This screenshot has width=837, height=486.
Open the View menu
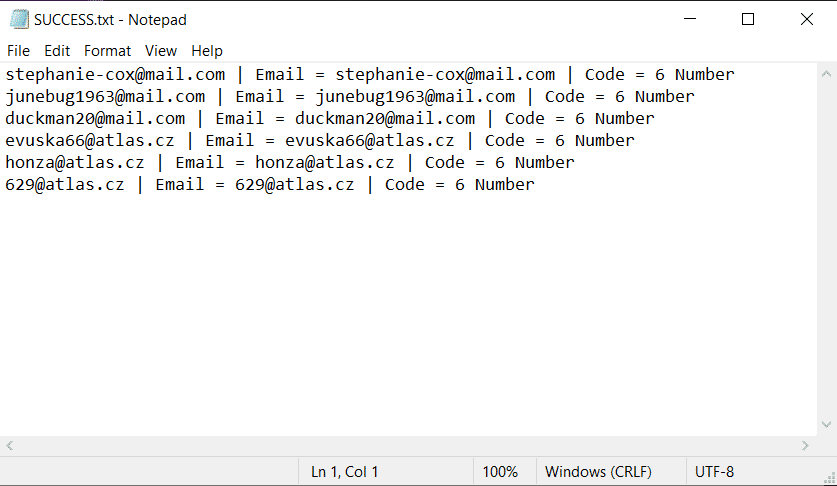160,50
